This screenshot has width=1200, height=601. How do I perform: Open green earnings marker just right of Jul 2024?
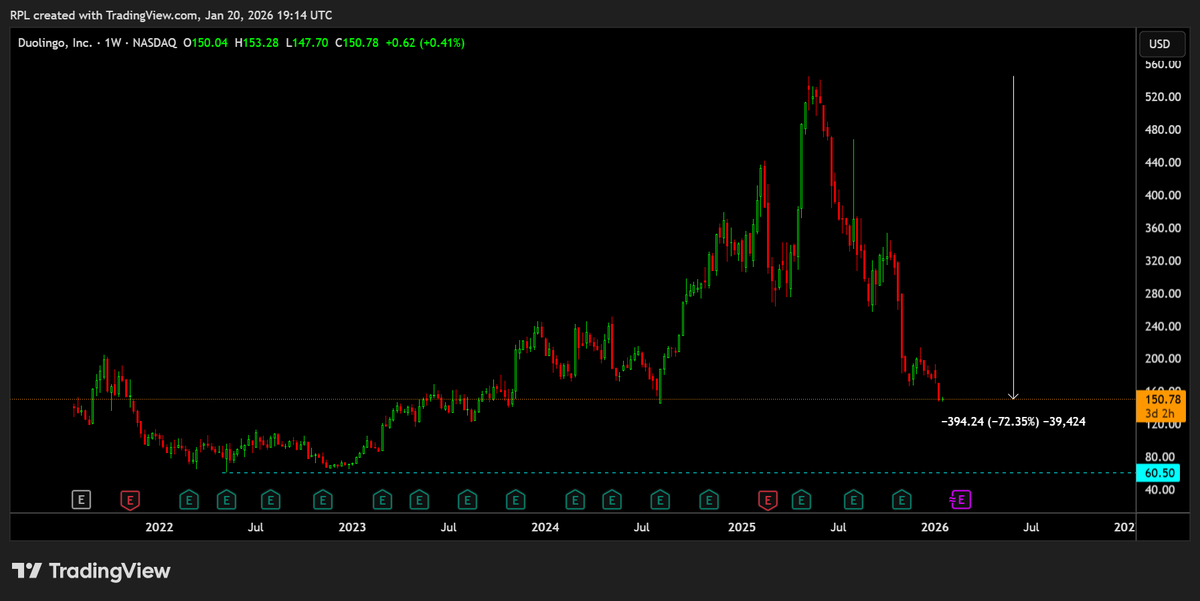[x=660, y=498]
